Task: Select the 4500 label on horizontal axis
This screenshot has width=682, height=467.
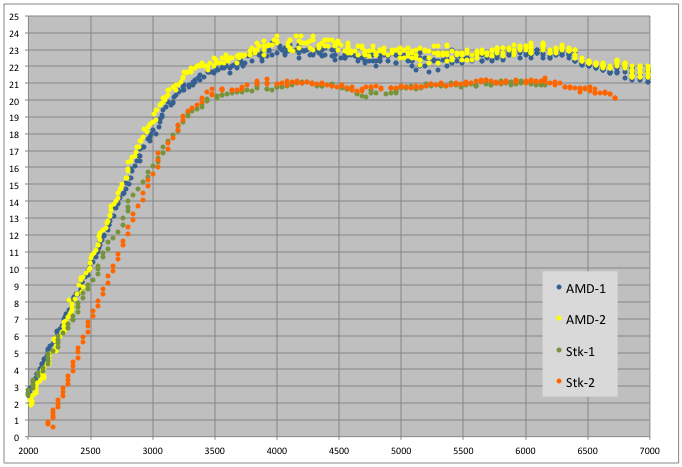Action: coord(339,451)
